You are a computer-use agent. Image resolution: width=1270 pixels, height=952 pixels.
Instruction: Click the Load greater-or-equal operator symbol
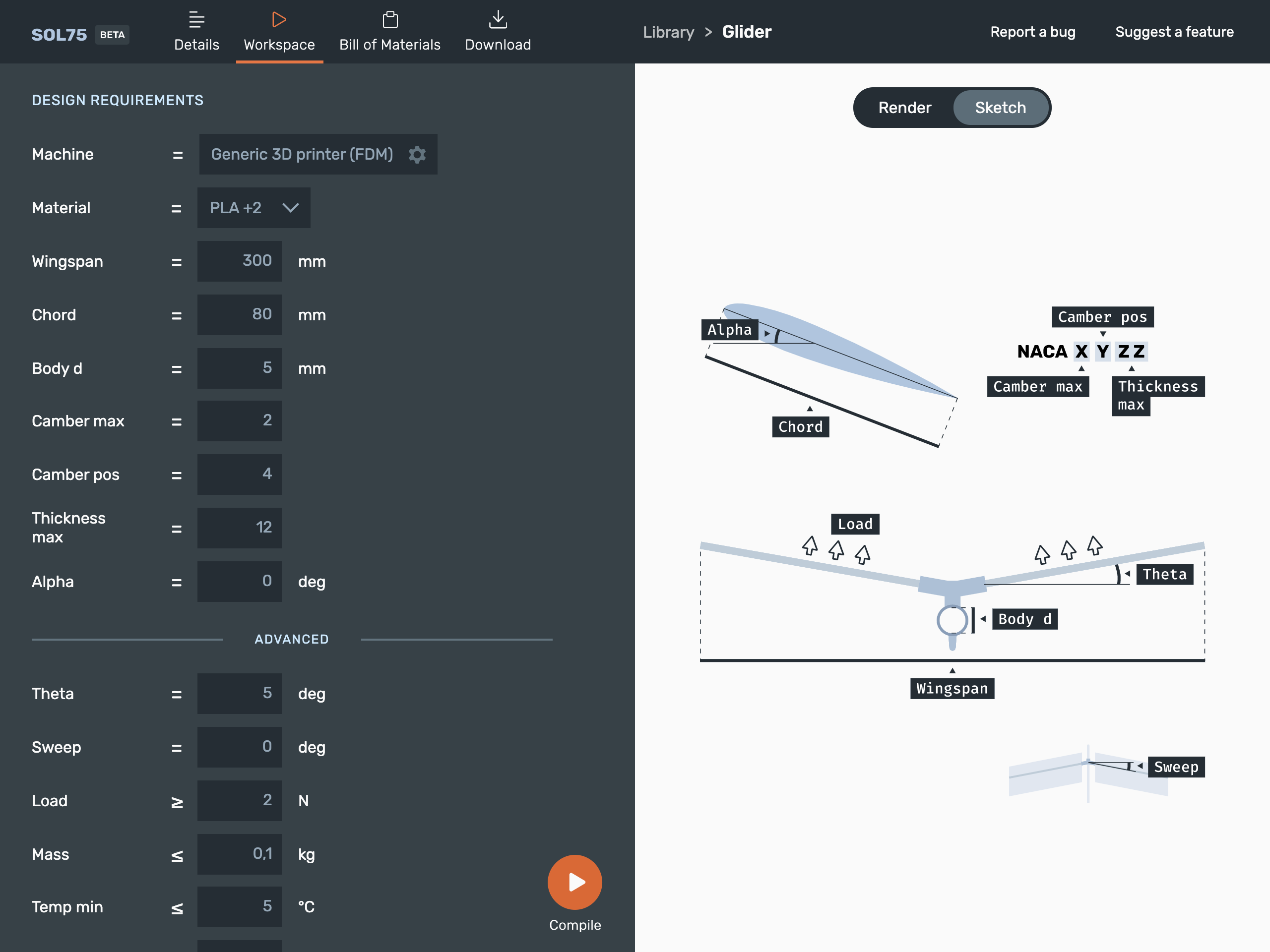(177, 802)
